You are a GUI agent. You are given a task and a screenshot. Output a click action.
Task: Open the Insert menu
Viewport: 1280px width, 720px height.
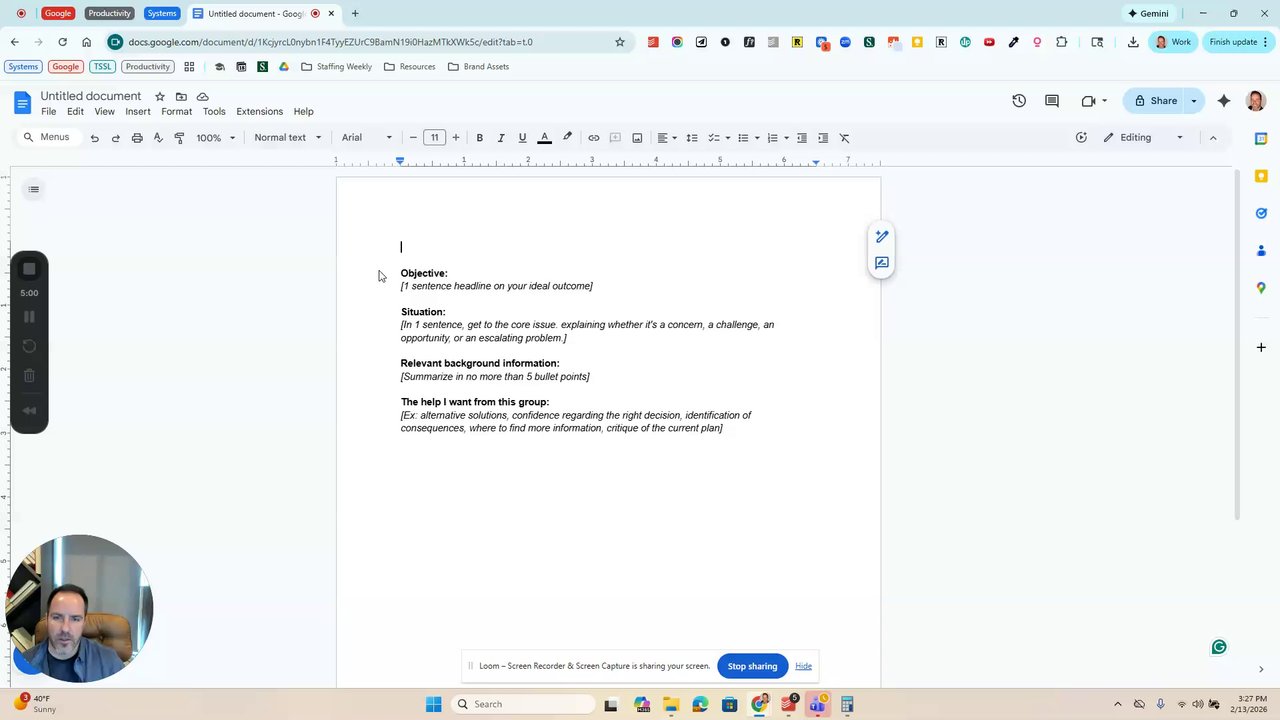[138, 112]
